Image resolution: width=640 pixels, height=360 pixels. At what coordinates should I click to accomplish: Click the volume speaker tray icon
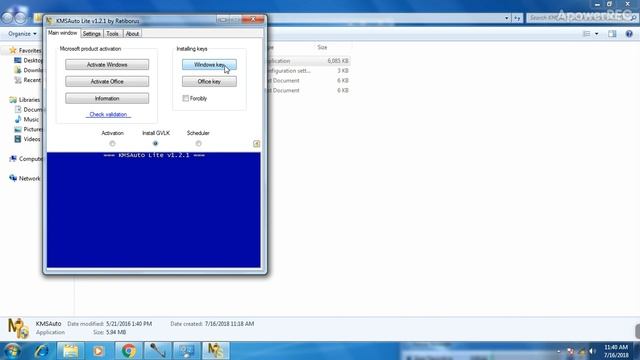tap(592, 351)
